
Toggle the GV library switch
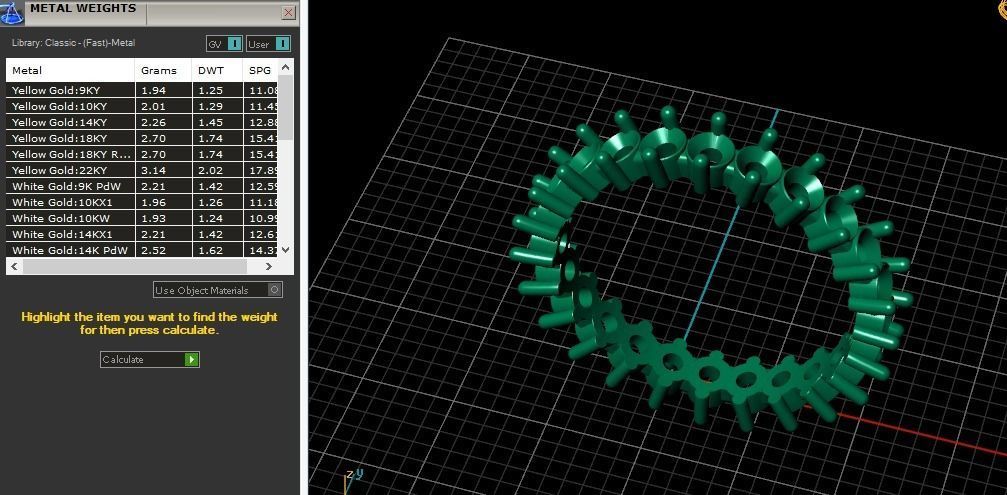click(225, 44)
